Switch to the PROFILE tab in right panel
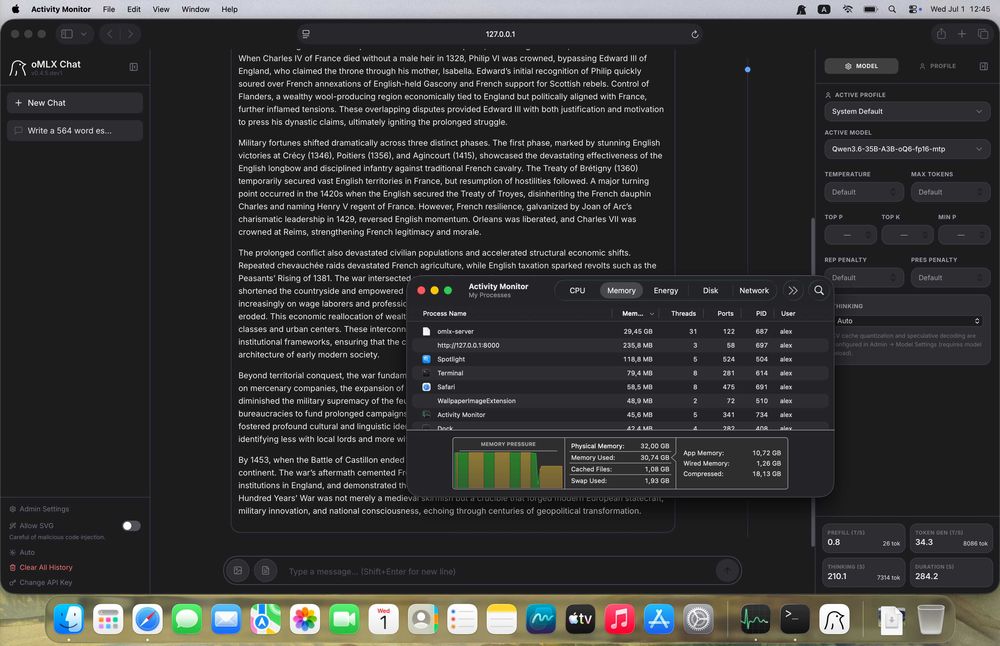The height and width of the screenshot is (646, 1000). [938, 66]
